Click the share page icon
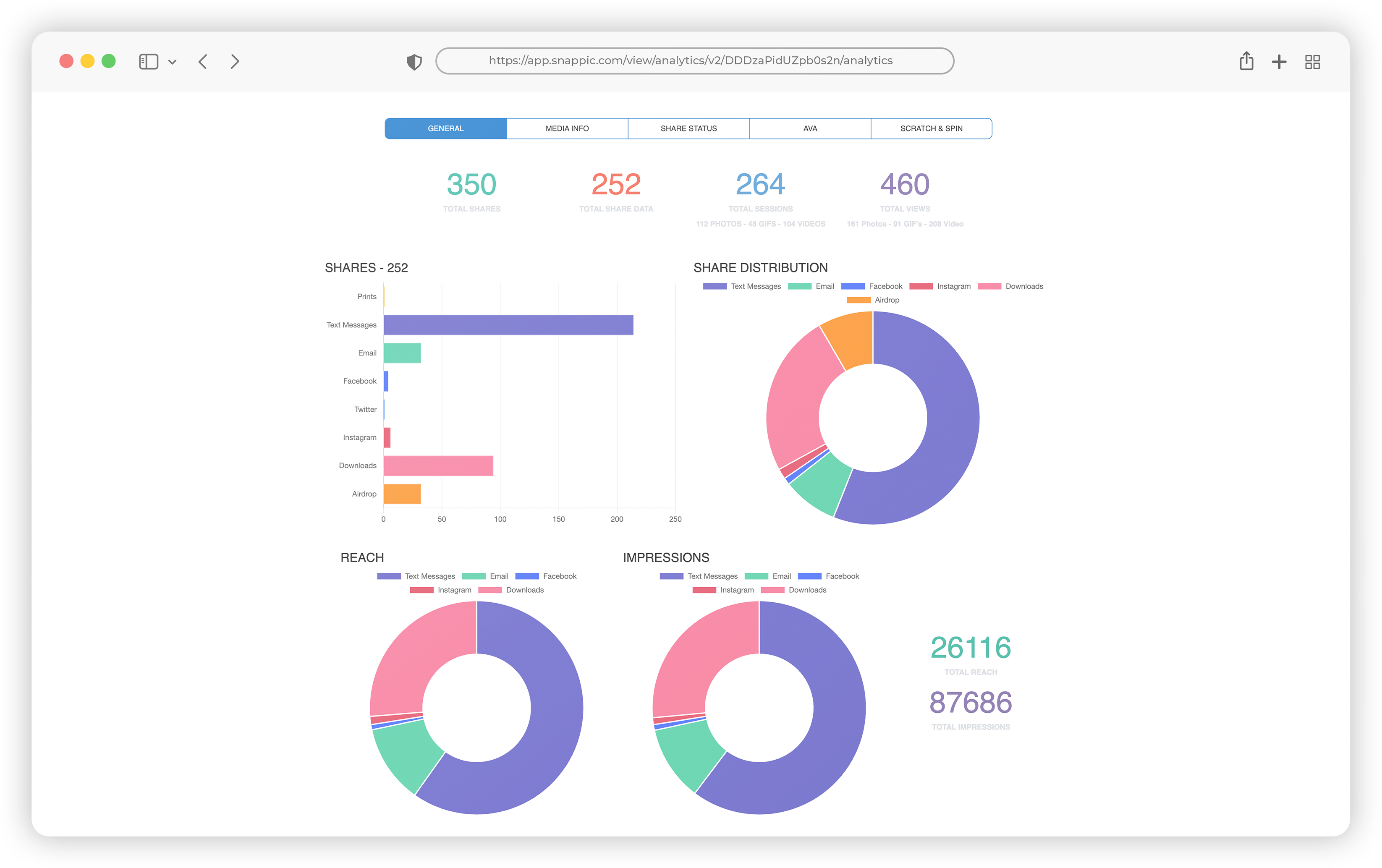The width and height of the screenshot is (1382, 868). (1246, 61)
